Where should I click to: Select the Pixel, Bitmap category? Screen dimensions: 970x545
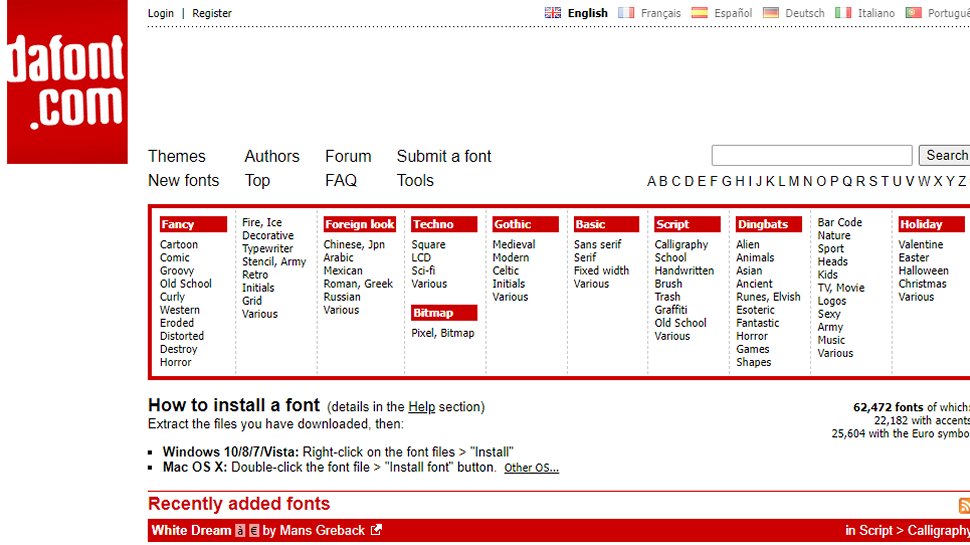pyautogui.click(x=443, y=333)
